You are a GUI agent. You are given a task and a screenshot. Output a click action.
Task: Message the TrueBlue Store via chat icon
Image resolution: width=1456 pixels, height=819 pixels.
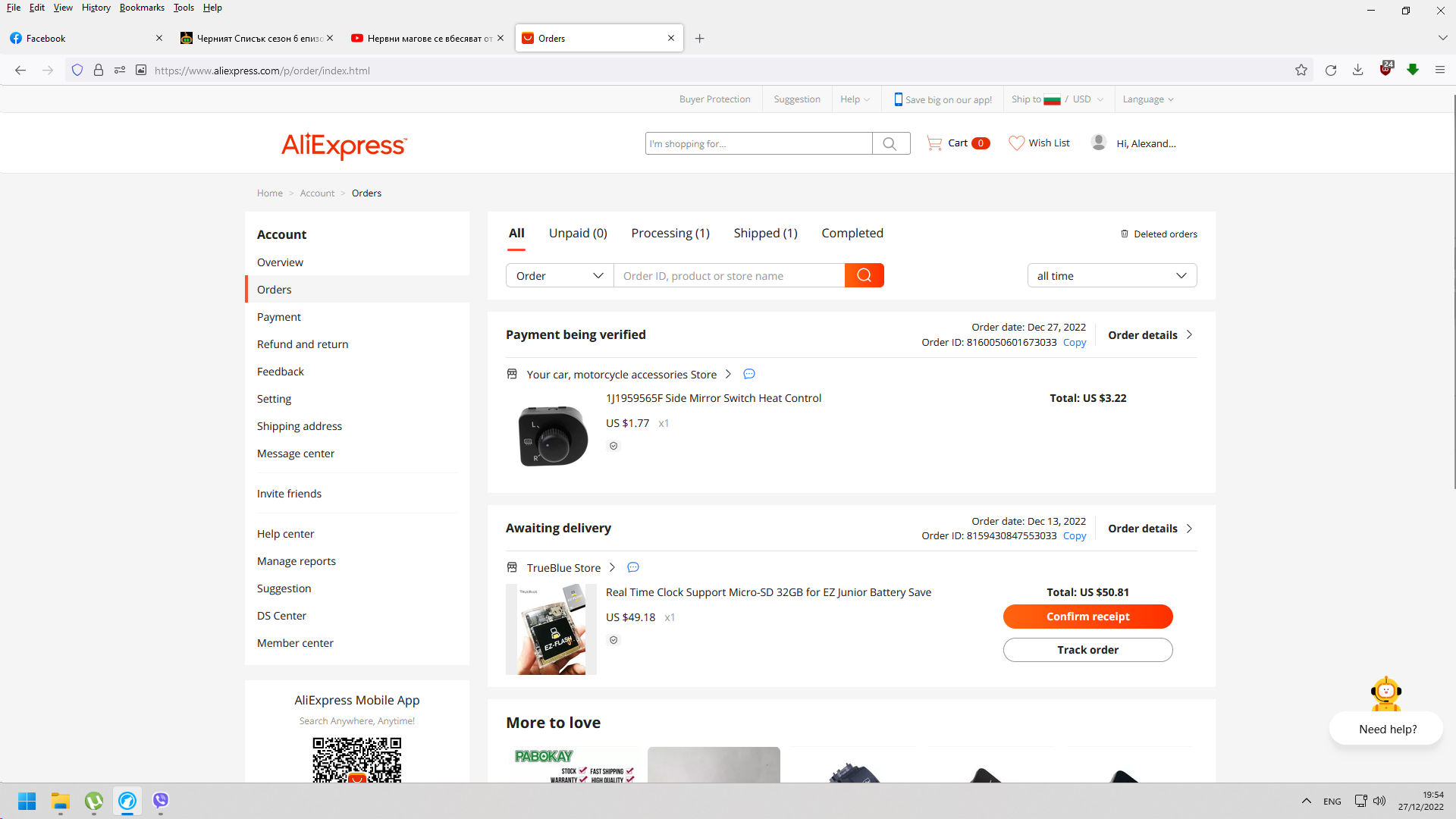633,567
